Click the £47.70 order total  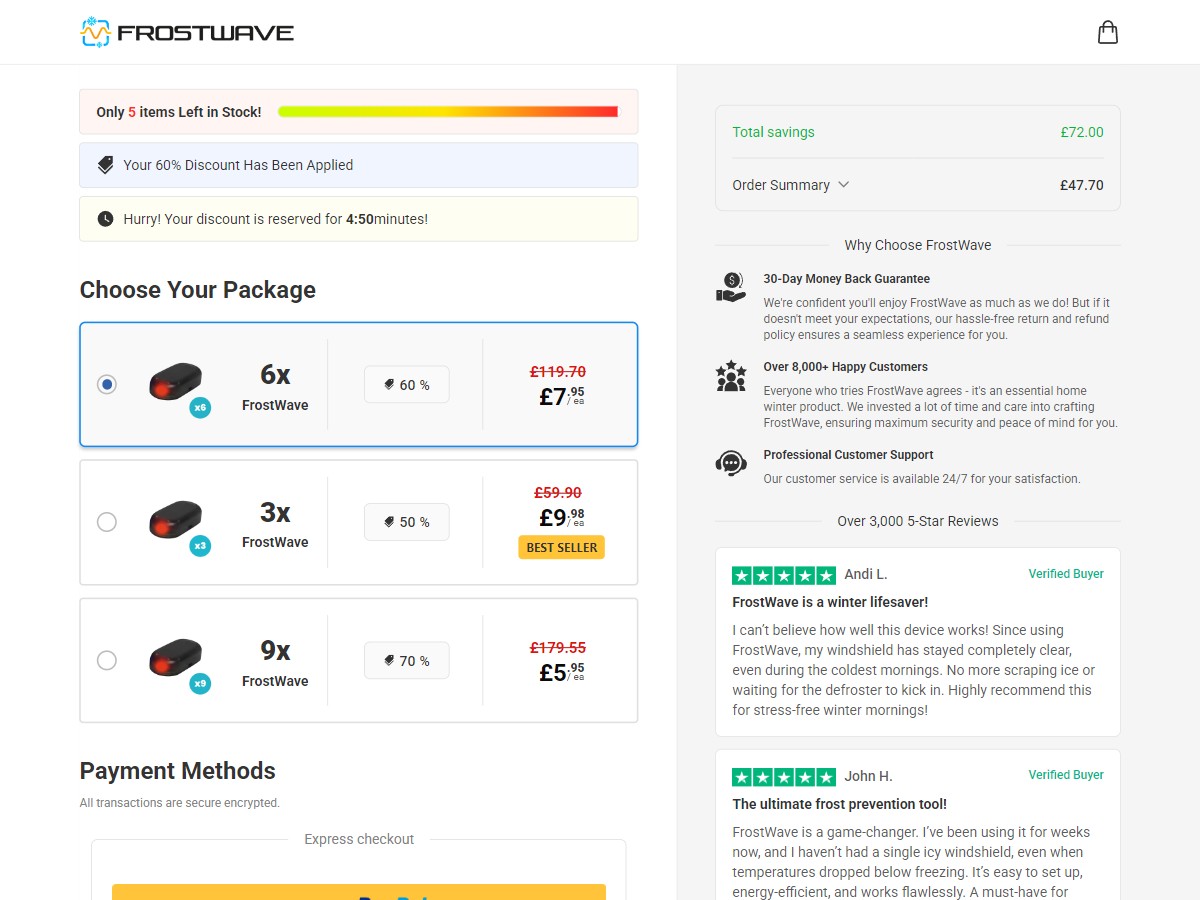(x=1082, y=185)
